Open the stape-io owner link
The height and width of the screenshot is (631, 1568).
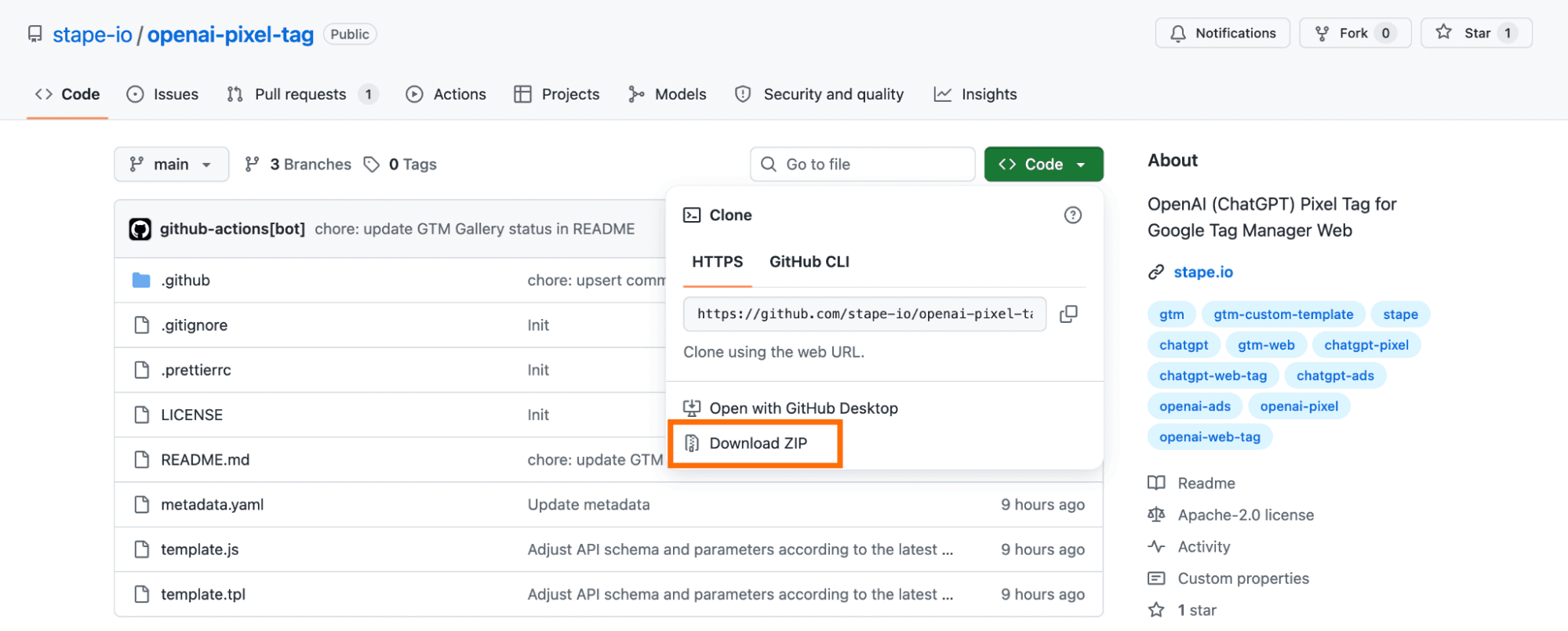[93, 34]
